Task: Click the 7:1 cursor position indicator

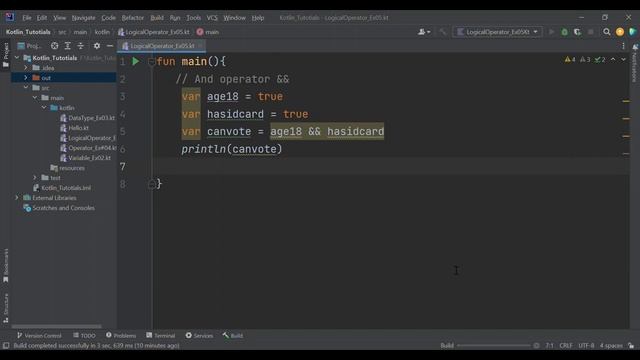Action: tap(549, 346)
